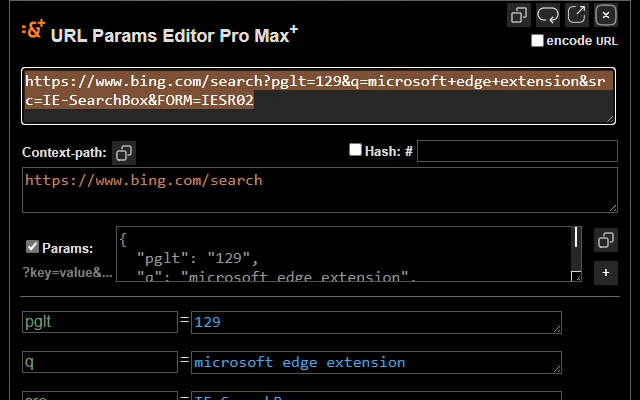Image resolution: width=640 pixels, height=400 pixels.
Task: Click the Context-path text area
Action: click(x=320, y=190)
